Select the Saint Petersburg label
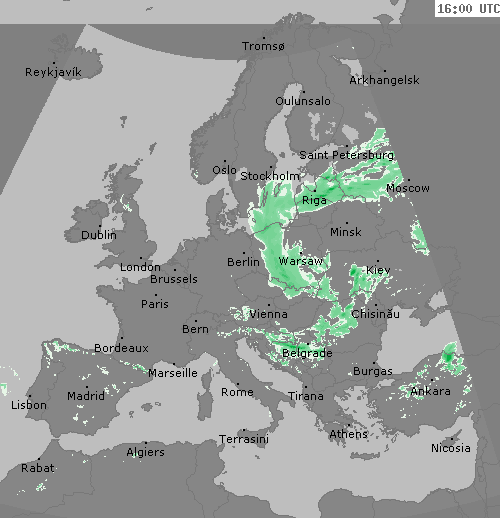The width and height of the screenshot is (500, 518). click(347, 155)
